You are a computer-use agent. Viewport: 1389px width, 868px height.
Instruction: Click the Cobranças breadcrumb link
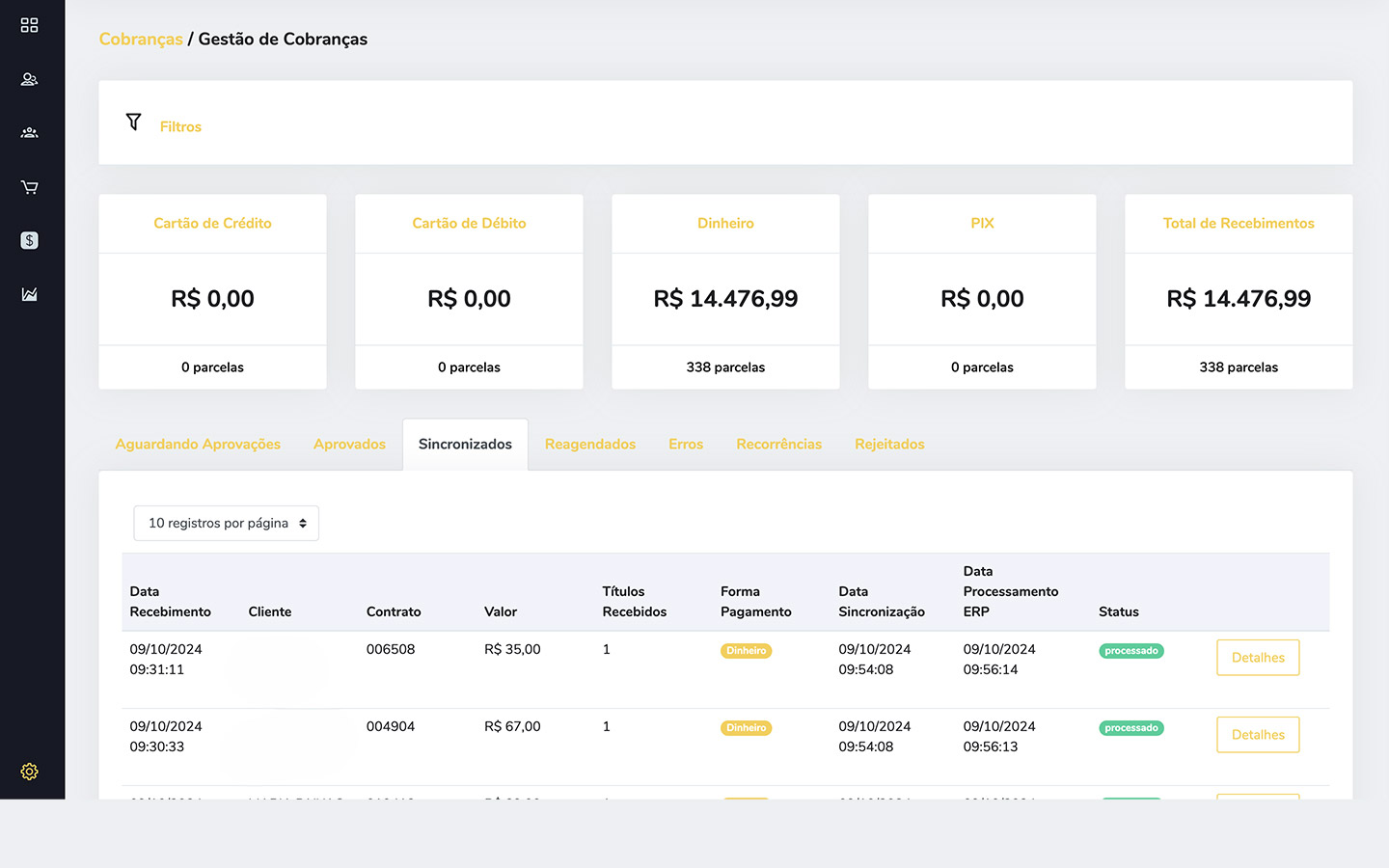point(141,39)
